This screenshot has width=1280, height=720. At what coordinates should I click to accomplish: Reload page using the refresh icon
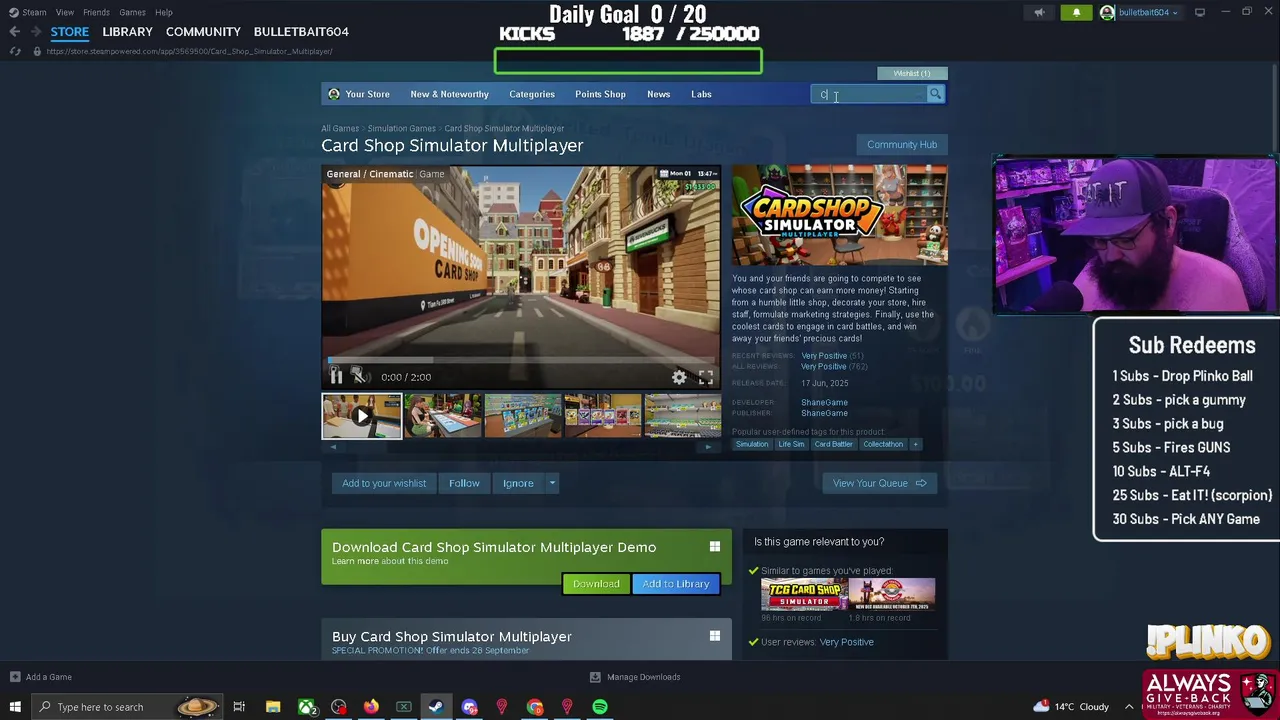pos(15,51)
